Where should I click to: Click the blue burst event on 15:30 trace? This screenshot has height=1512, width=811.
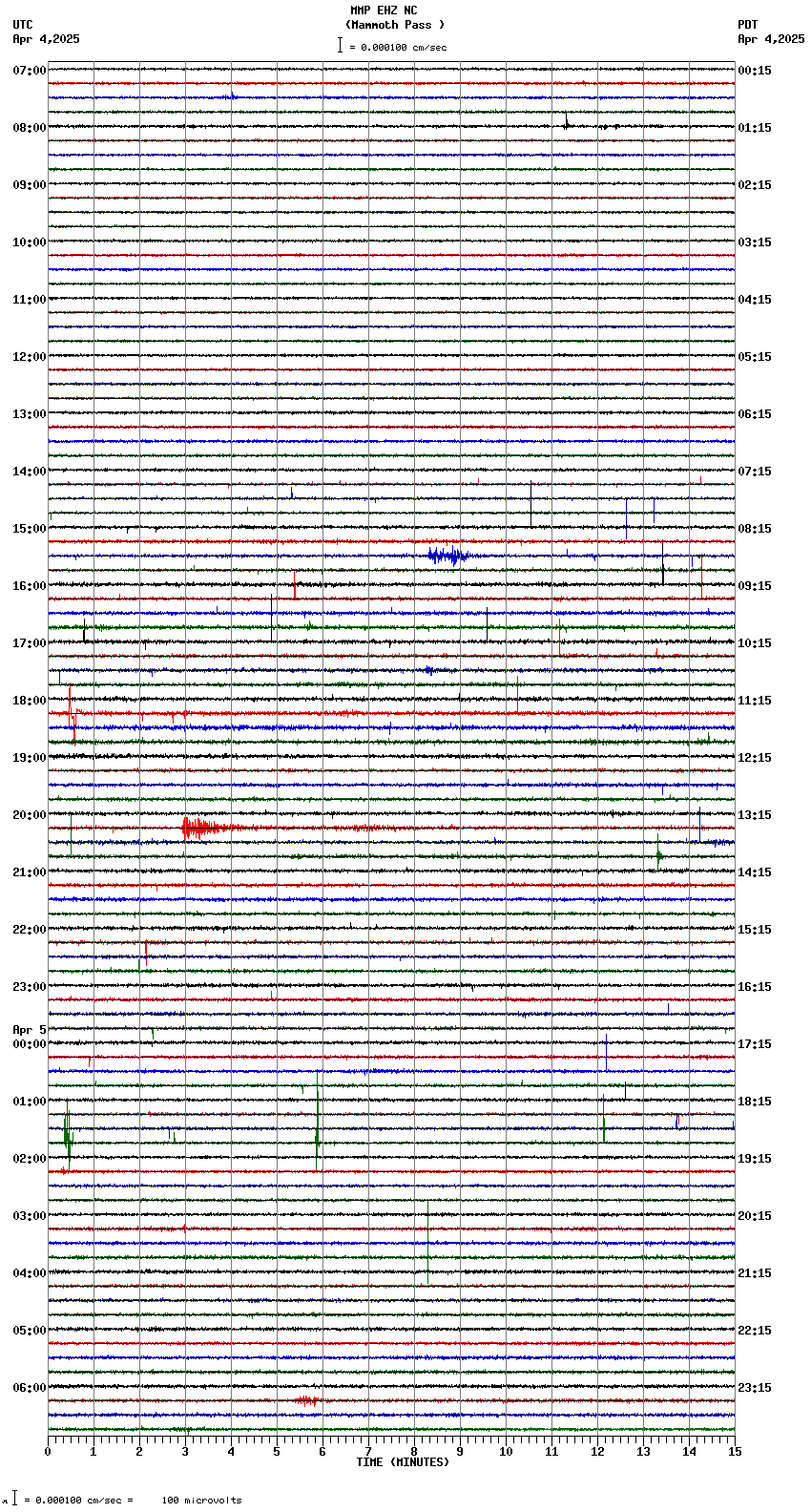coord(447,556)
